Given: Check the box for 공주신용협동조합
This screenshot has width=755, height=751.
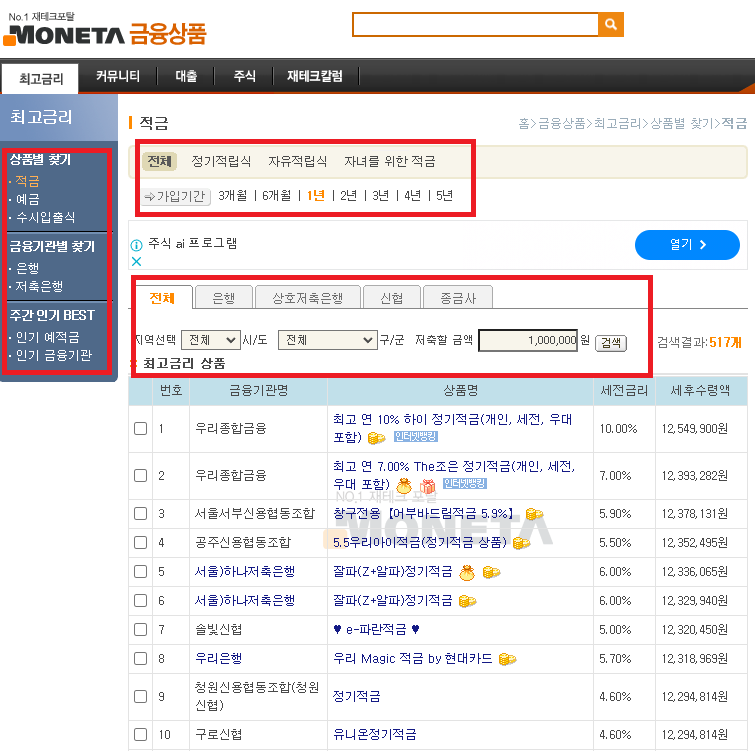Looking at the screenshot, I should coord(141,543).
